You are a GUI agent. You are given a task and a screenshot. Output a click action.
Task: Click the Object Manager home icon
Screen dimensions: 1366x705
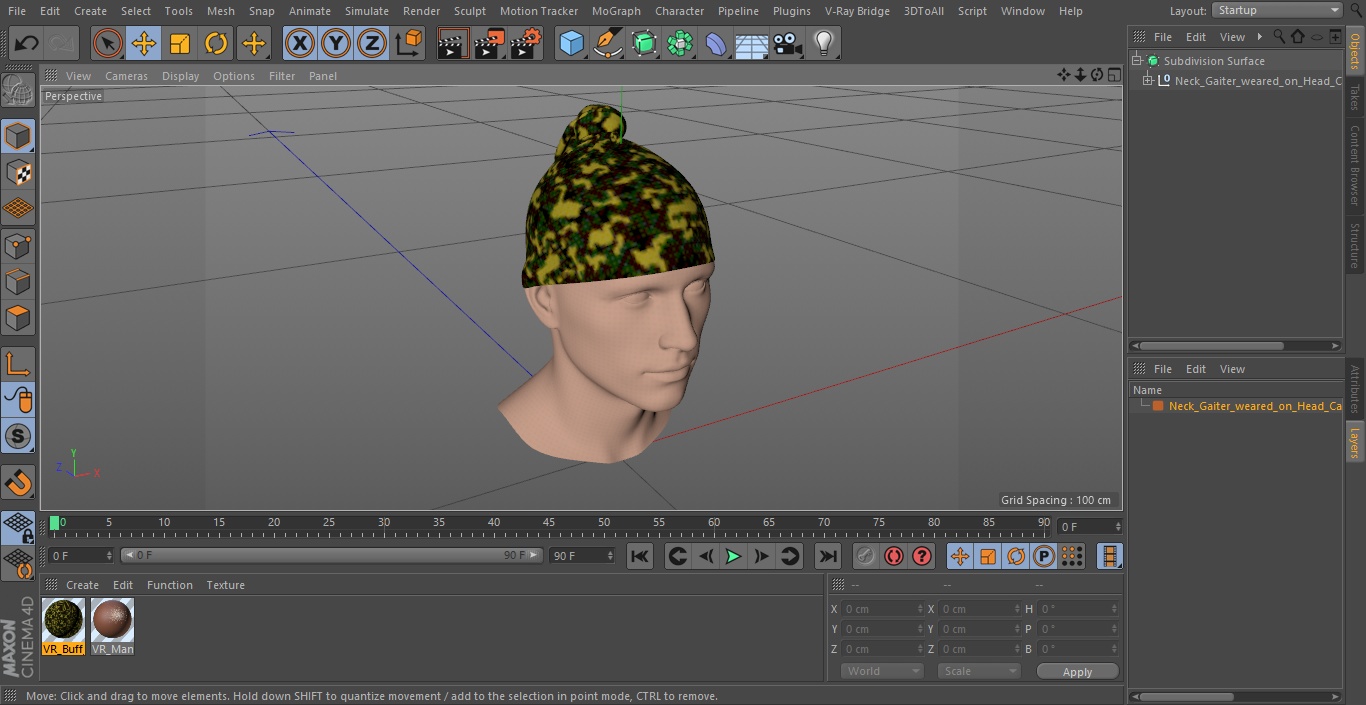pos(1298,37)
